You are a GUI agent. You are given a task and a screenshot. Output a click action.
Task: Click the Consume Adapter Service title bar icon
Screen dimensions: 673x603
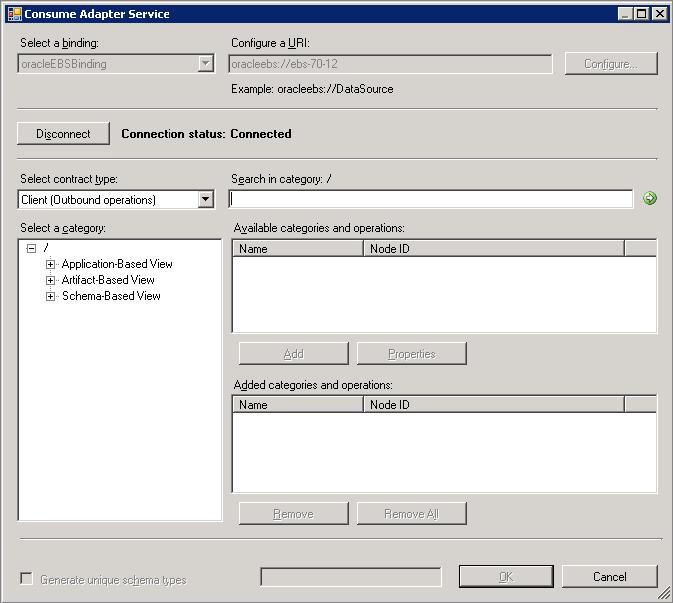15,14
